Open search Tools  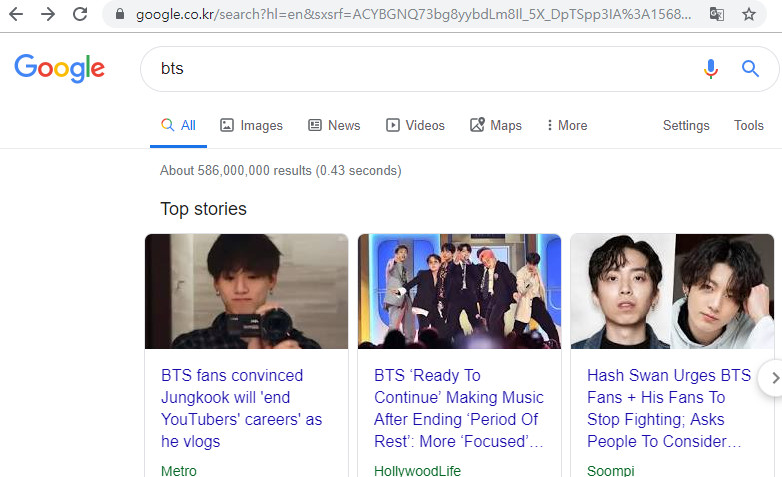coord(749,125)
